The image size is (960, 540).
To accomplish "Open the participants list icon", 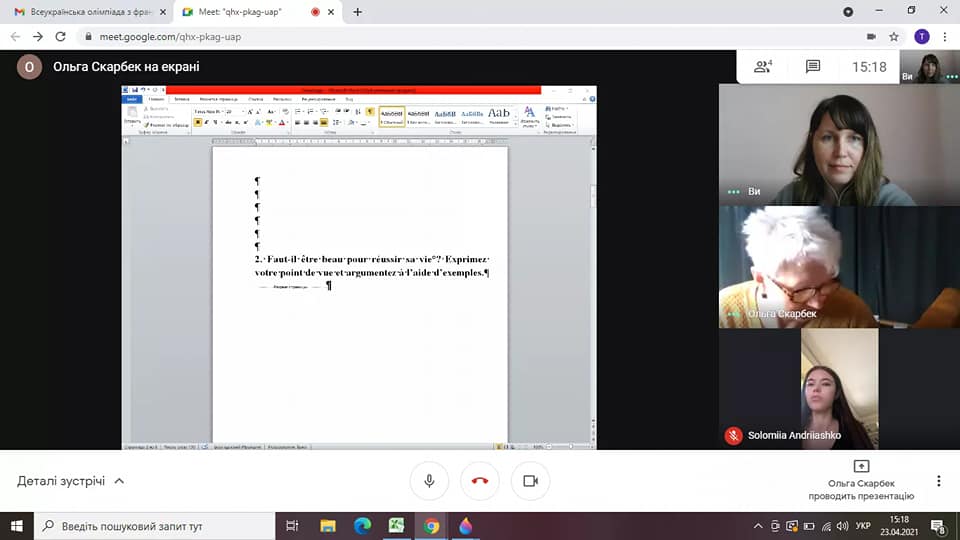I will point(763,67).
